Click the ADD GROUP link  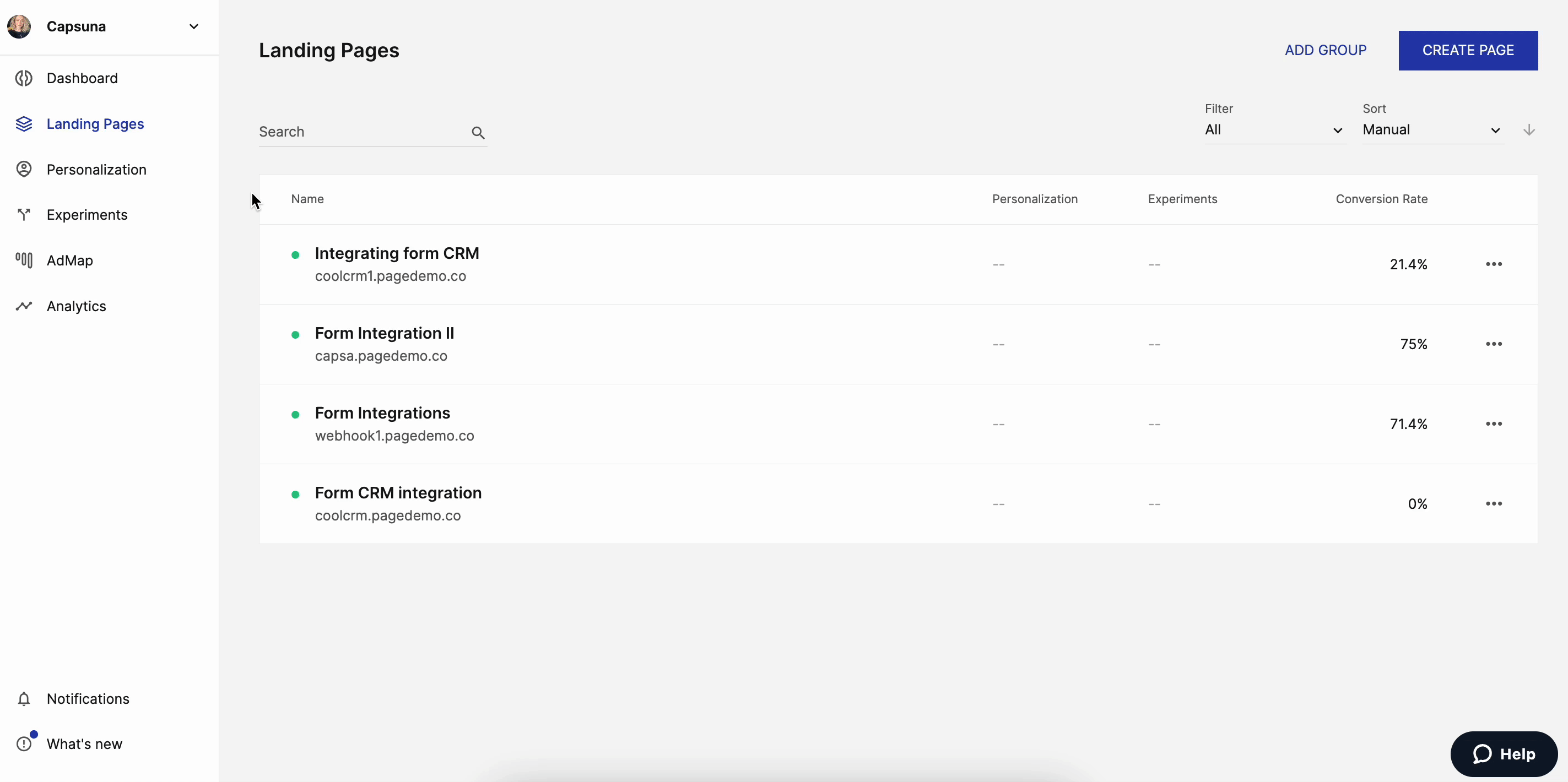[1325, 50]
